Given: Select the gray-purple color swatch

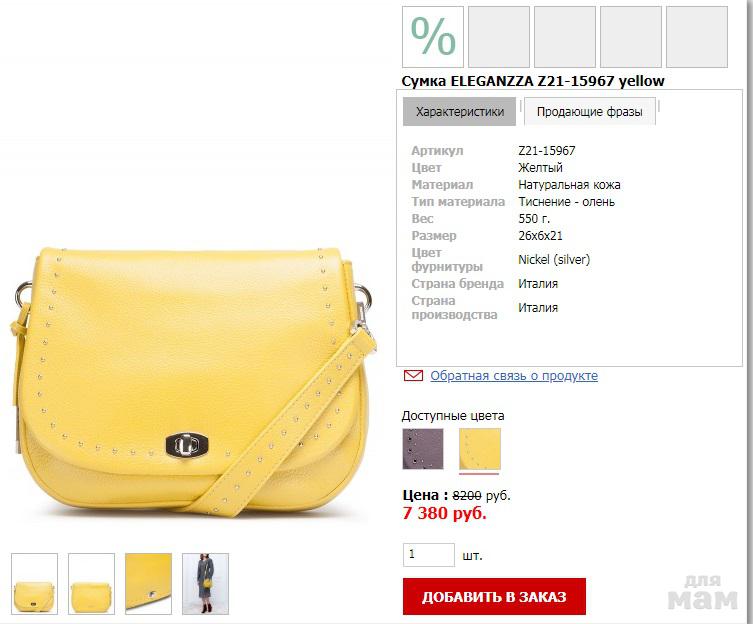Looking at the screenshot, I should tap(423, 449).
